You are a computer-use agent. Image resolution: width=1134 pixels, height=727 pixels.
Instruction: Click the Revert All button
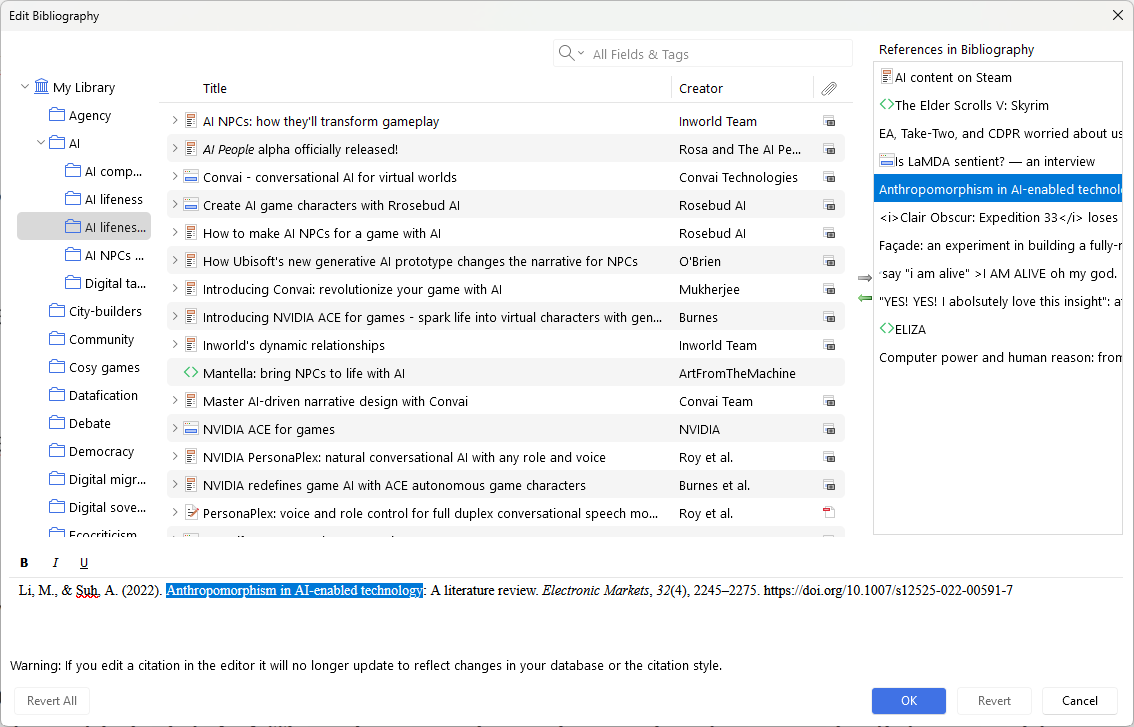tap(52, 700)
